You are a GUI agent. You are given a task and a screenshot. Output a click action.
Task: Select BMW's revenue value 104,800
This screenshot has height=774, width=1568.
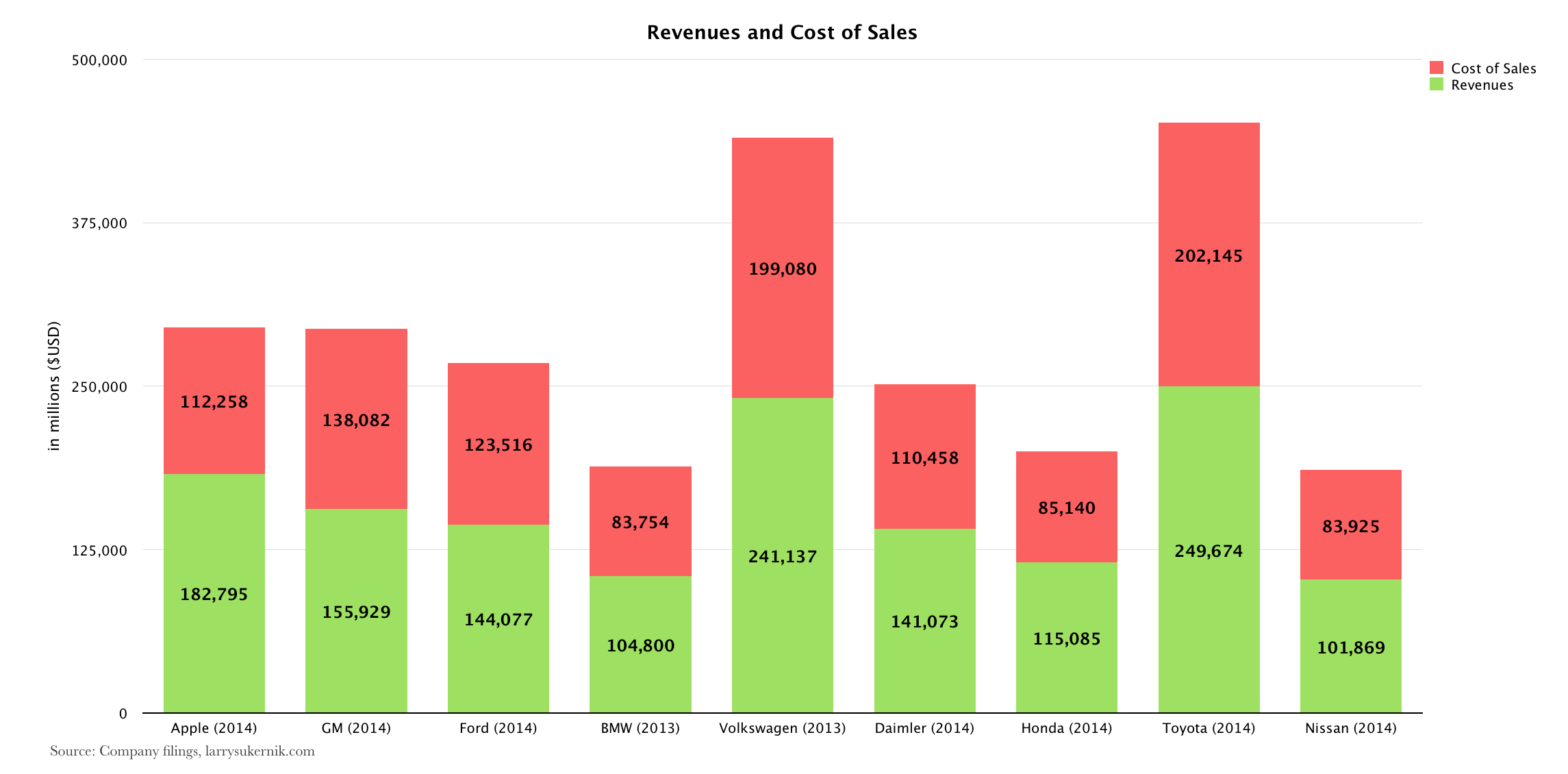[641, 645]
